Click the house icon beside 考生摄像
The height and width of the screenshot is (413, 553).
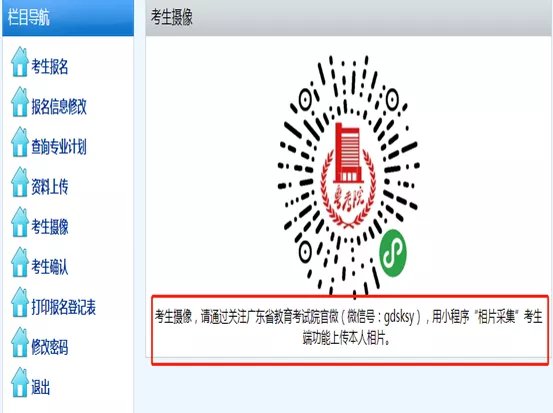(19, 222)
